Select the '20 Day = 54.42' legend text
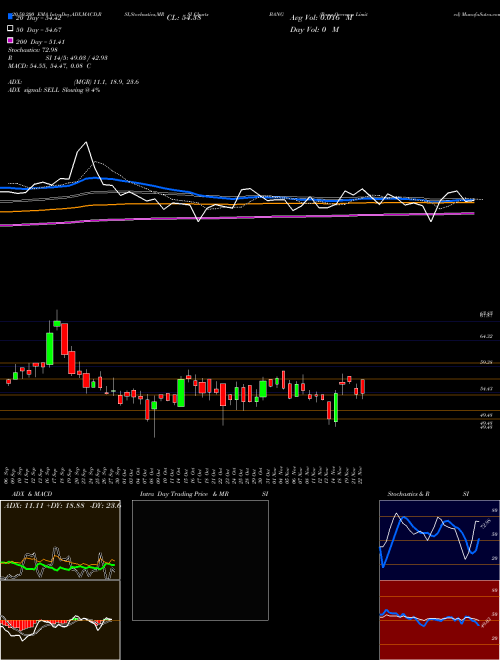This screenshot has width=500, height=660. pos(39,18)
